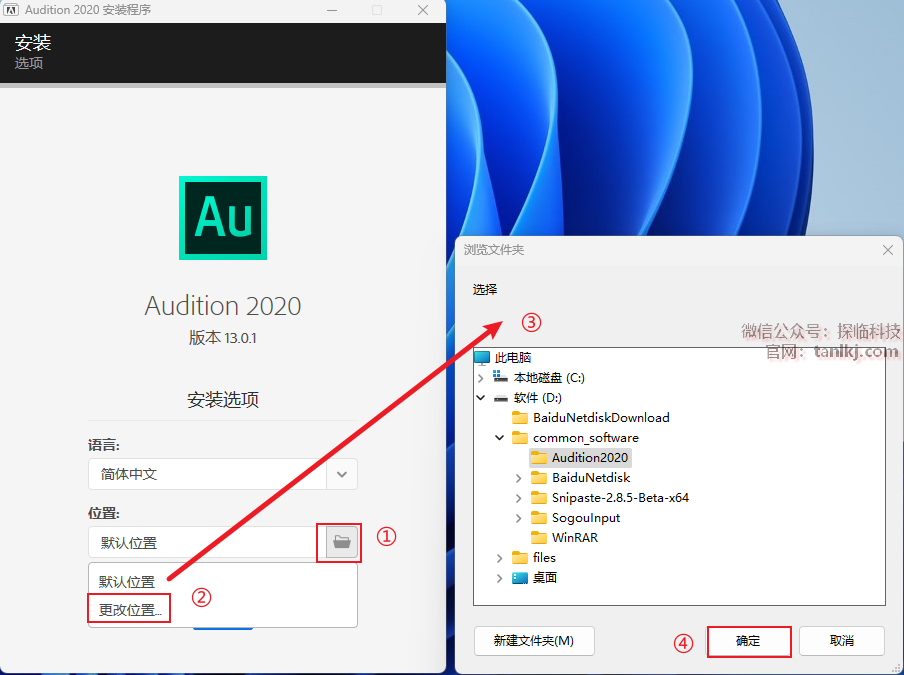Click the Adobe icon in installer title bar
Screen dimensions: 904x675
point(11,10)
